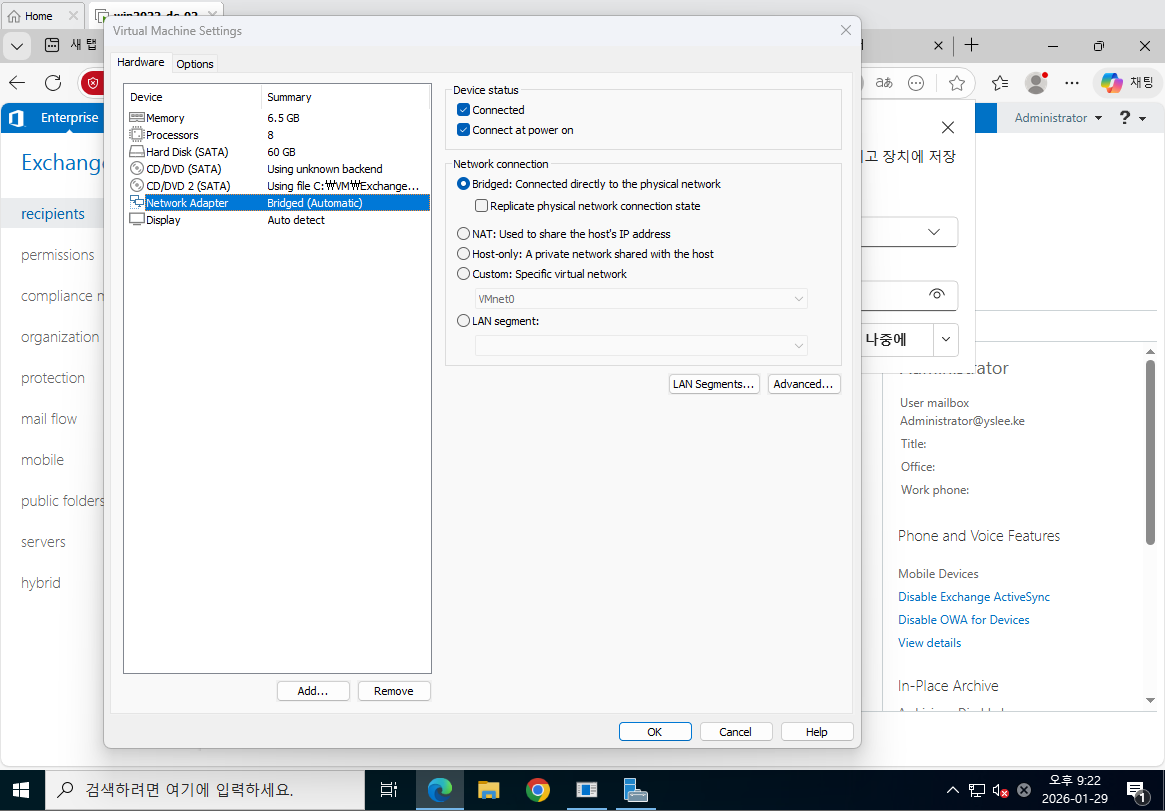Image resolution: width=1165 pixels, height=811 pixels.
Task: Open Task View on the taskbar
Action: [389, 789]
